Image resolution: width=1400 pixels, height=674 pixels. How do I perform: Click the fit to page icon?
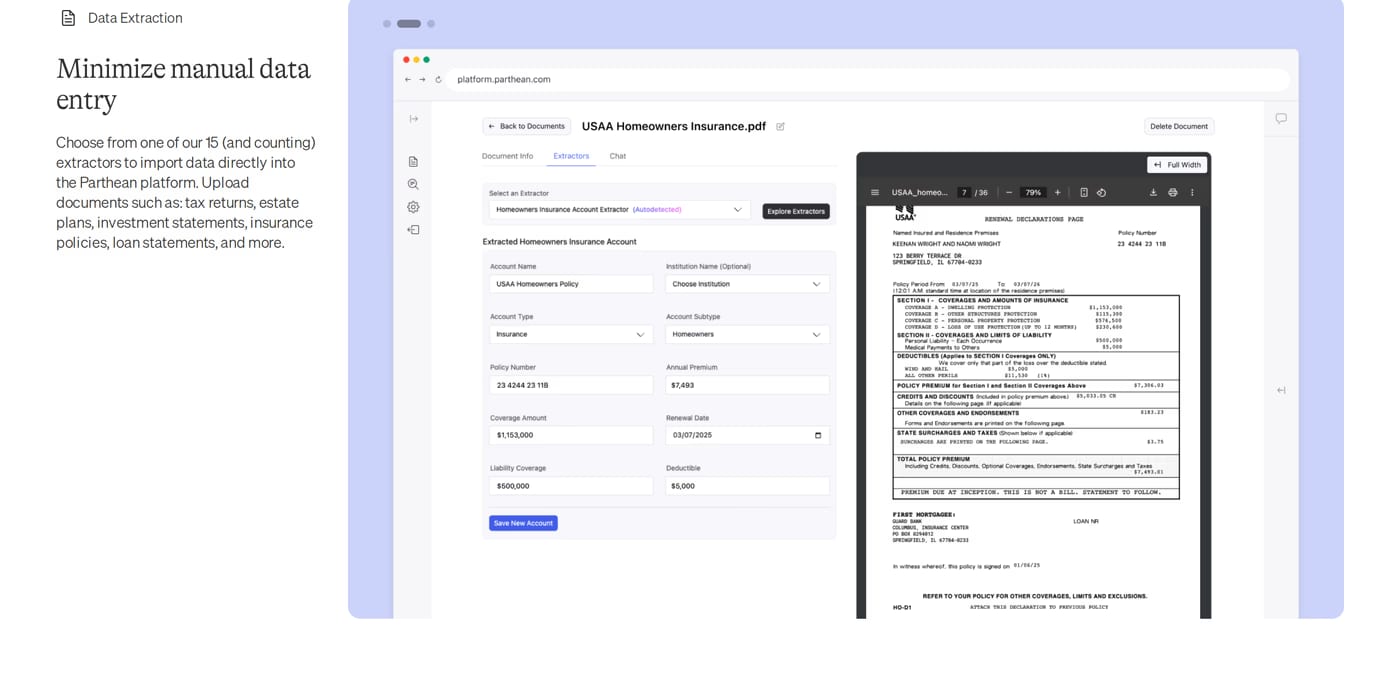[1084, 192]
